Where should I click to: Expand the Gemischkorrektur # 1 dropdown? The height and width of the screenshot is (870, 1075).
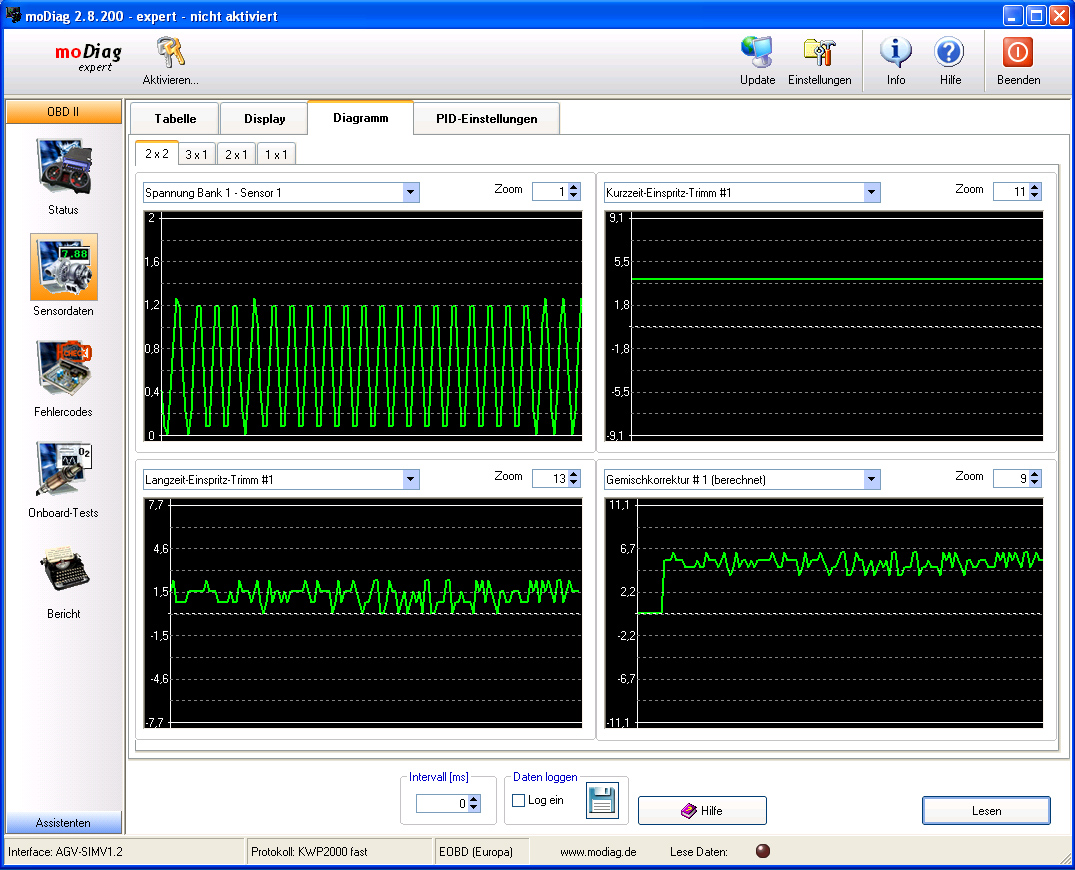pyautogui.click(x=871, y=480)
